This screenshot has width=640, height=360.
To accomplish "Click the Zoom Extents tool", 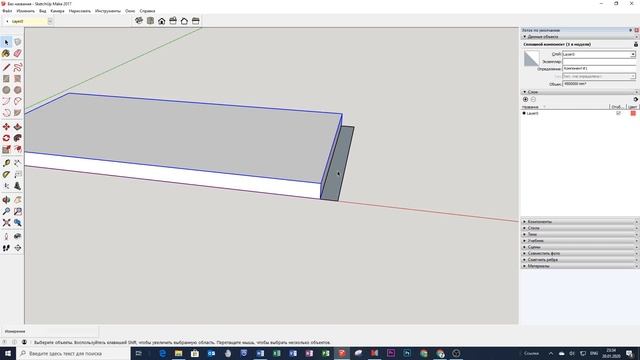I will tap(6, 223).
